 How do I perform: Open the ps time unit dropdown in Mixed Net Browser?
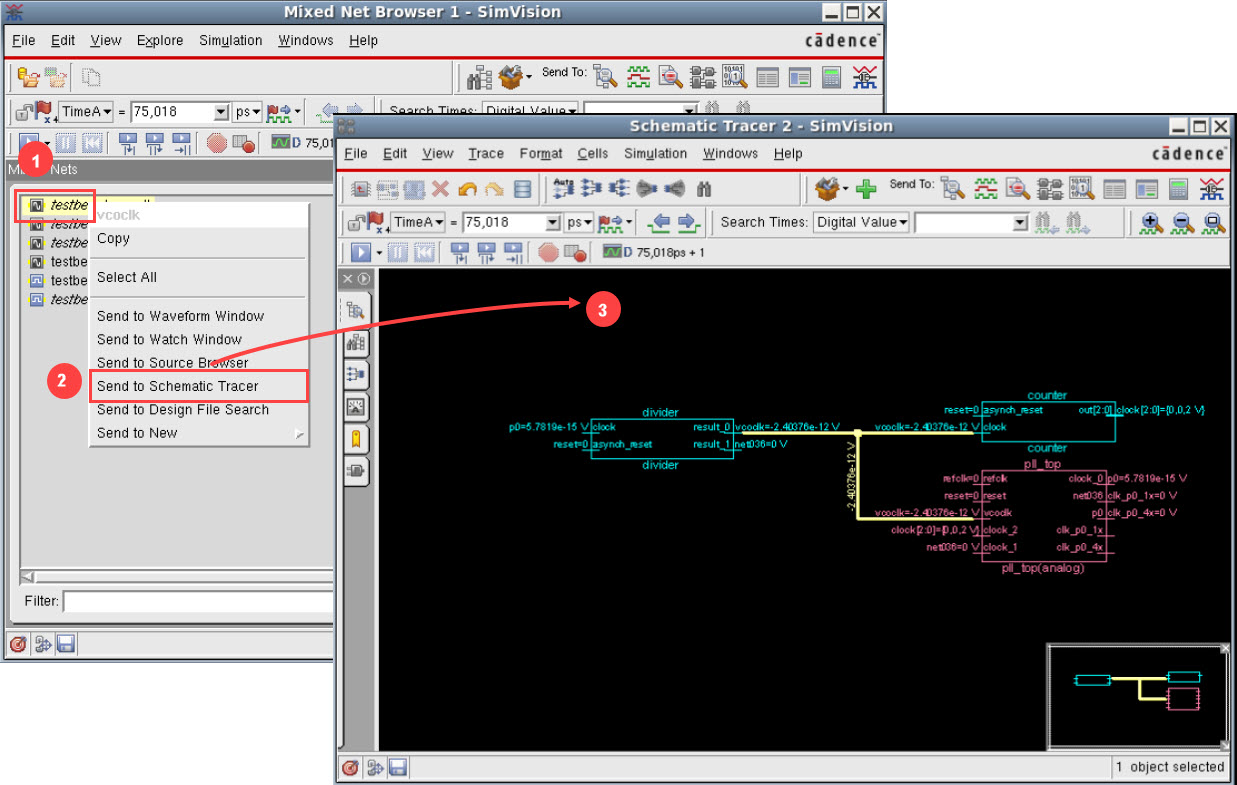click(x=248, y=112)
